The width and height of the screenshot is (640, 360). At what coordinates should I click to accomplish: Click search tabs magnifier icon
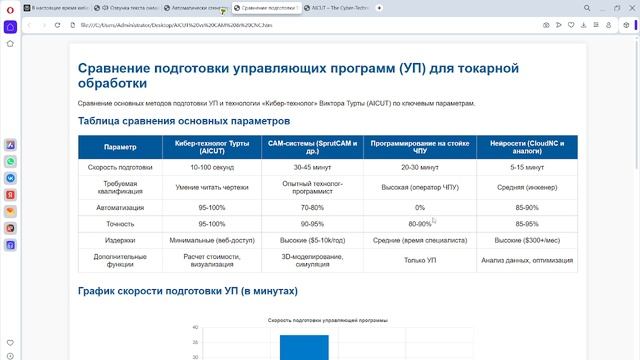tap(587, 8)
